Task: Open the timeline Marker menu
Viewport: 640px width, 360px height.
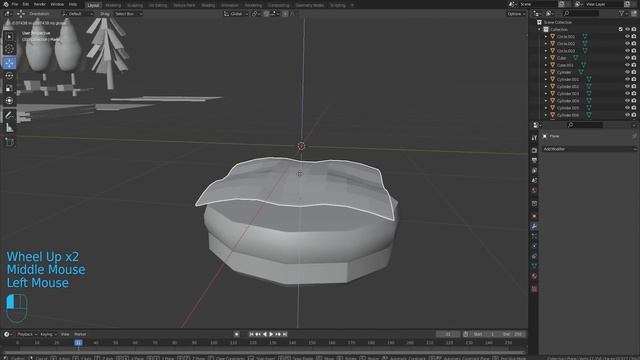Action: click(x=80, y=334)
